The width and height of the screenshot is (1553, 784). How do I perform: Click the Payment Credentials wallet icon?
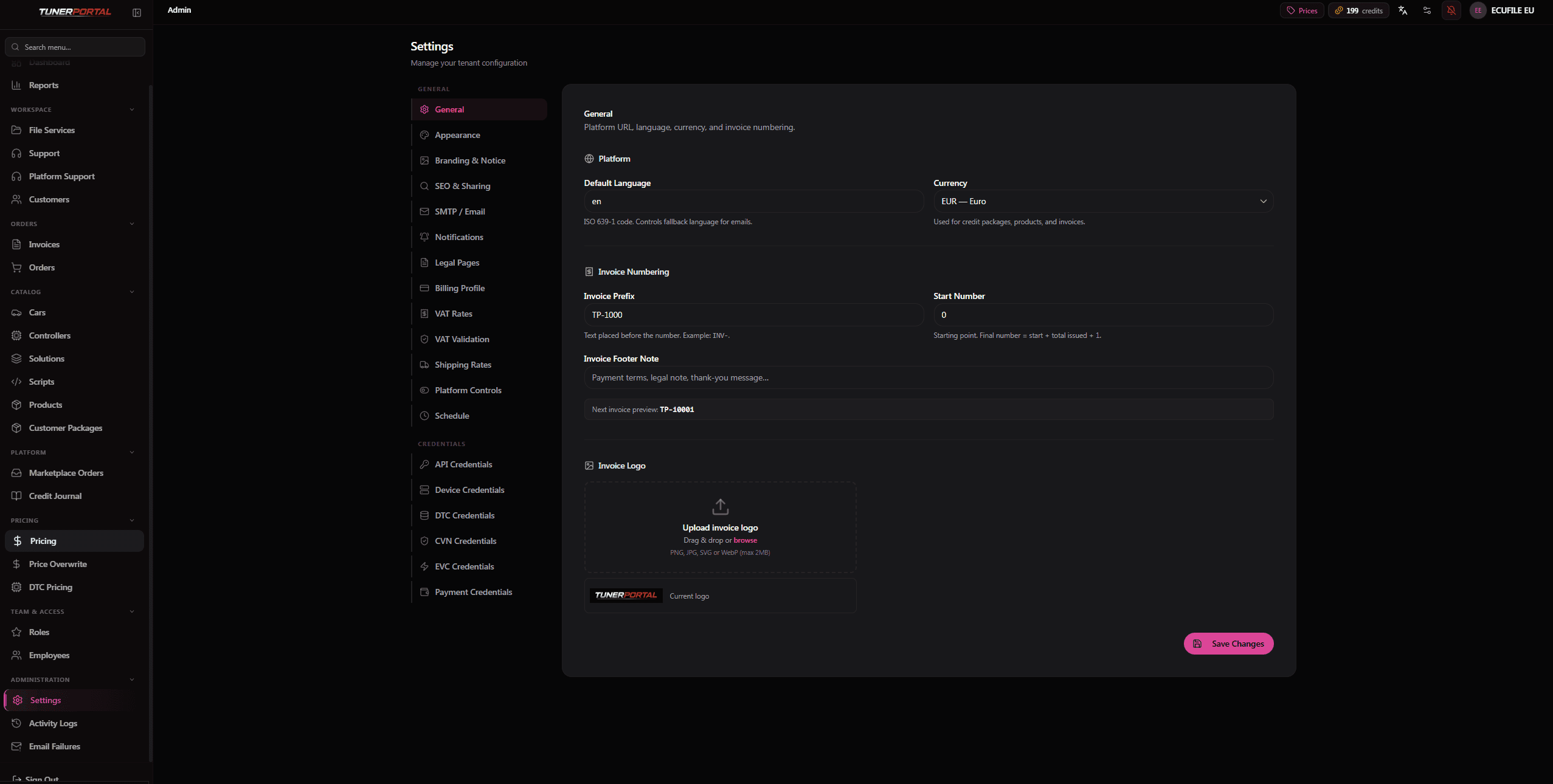424,592
